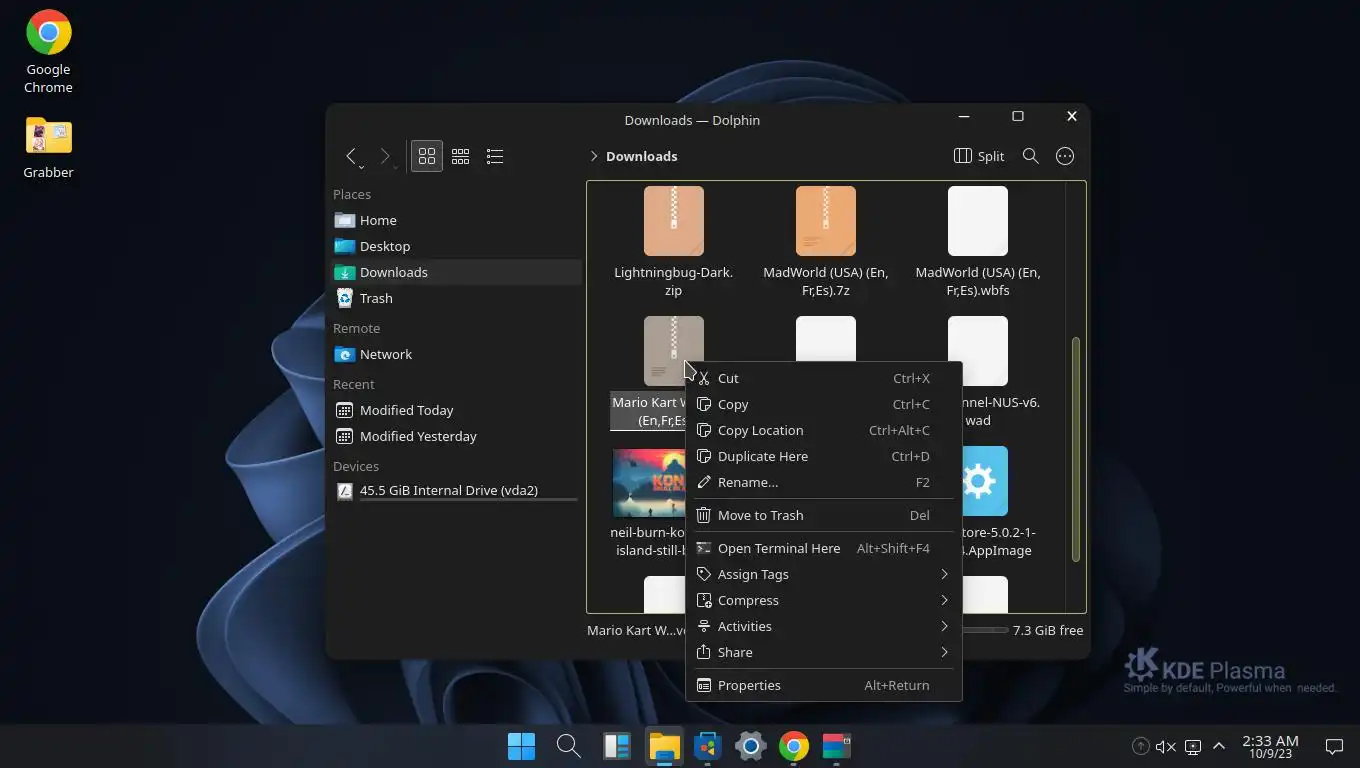Expand the Compress submenu

pyautogui.click(x=823, y=600)
